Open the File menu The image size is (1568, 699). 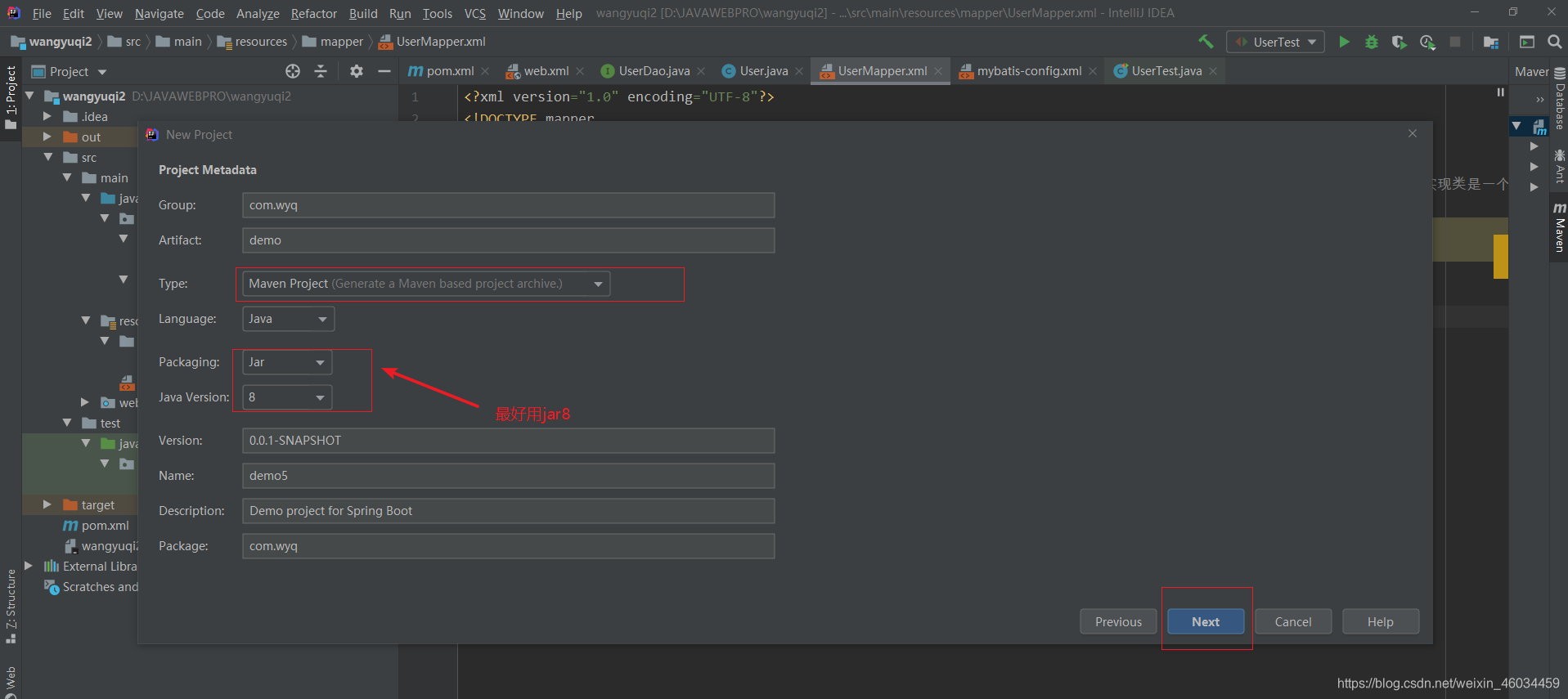pyautogui.click(x=42, y=13)
